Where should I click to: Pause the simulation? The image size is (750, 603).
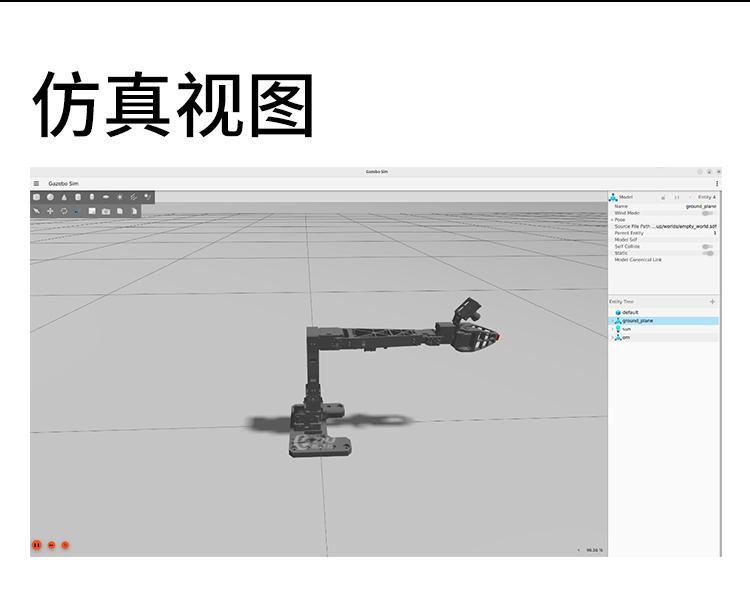[x=37, y=545]
